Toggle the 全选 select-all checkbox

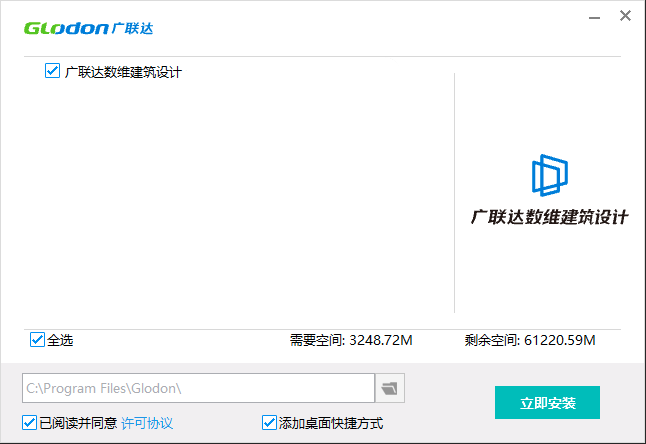37,340
